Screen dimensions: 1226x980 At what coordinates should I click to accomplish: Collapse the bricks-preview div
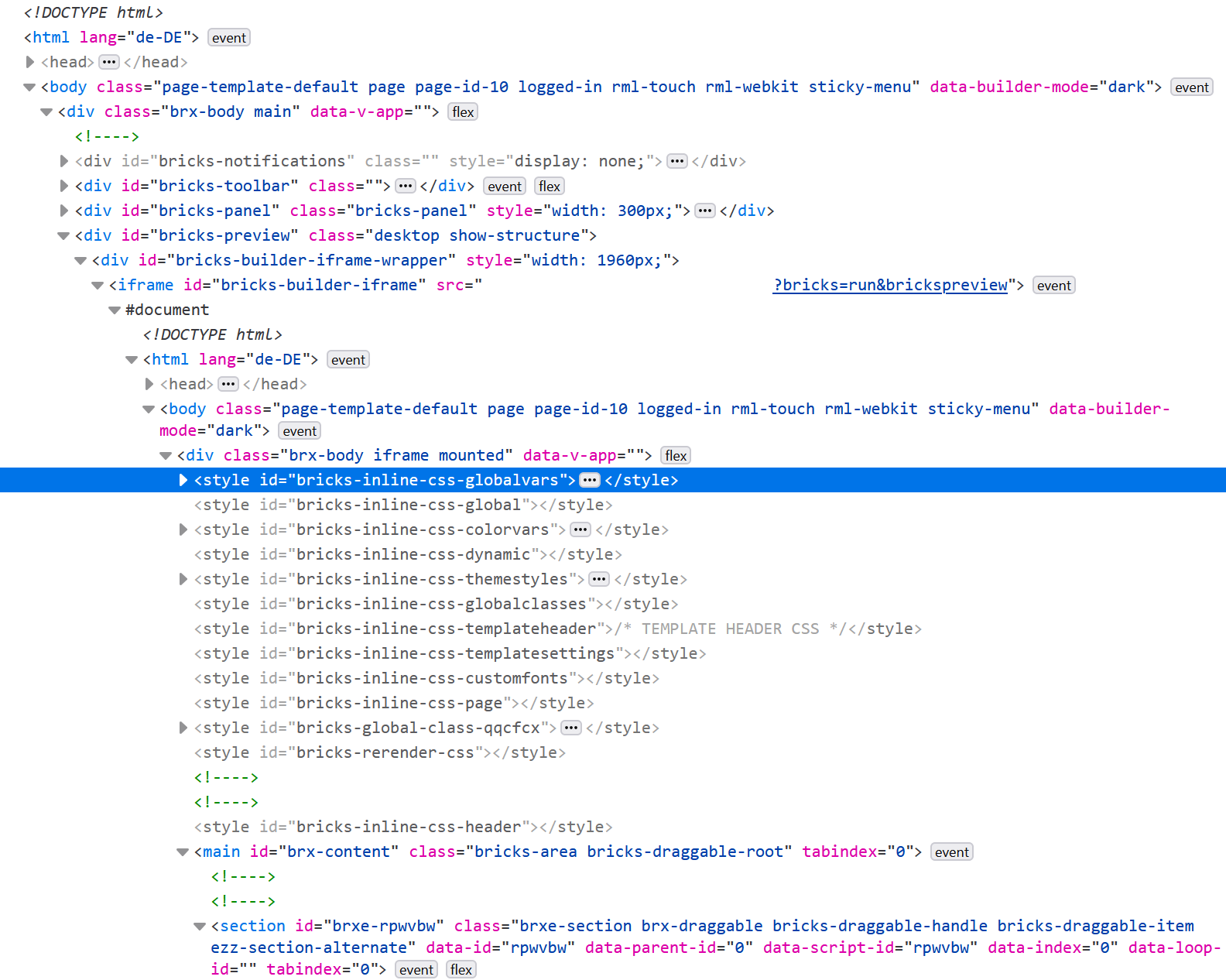(64, 235)
